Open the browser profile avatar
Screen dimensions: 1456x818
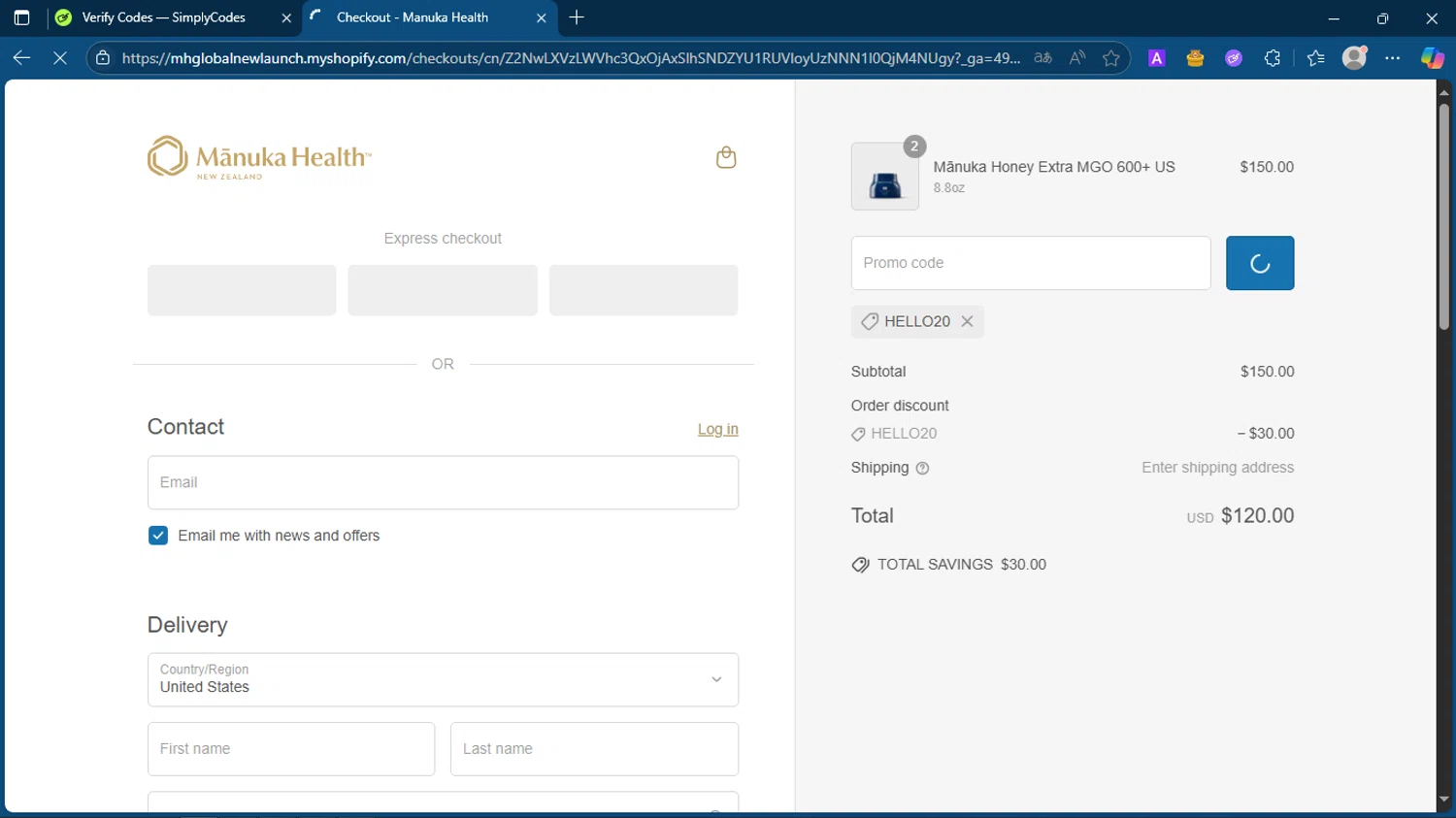pos(1354,57)
